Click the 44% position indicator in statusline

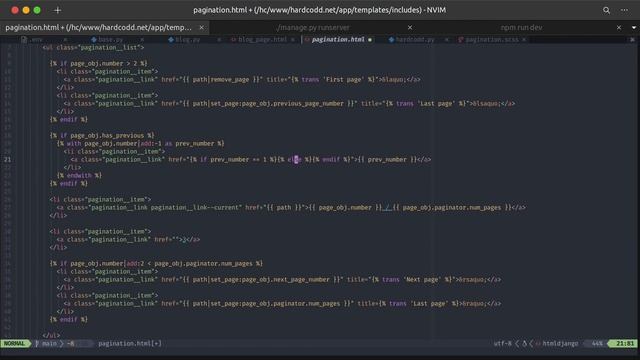point(597,344)
